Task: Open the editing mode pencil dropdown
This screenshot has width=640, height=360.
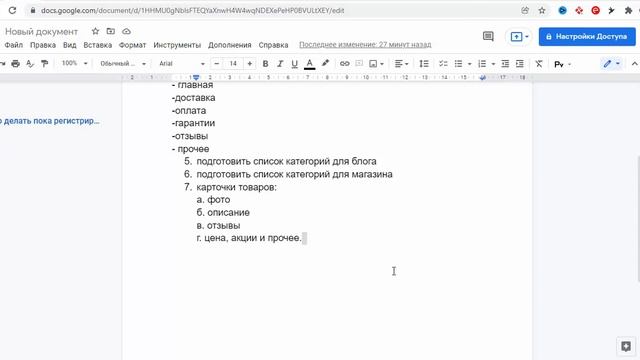Action: (x=611, y=64)
